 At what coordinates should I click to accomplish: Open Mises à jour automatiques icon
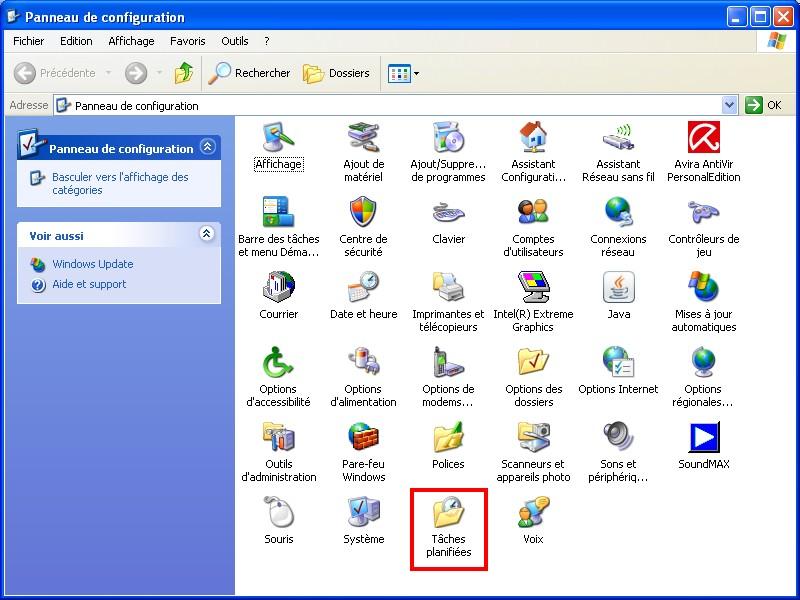pos(704,287)
